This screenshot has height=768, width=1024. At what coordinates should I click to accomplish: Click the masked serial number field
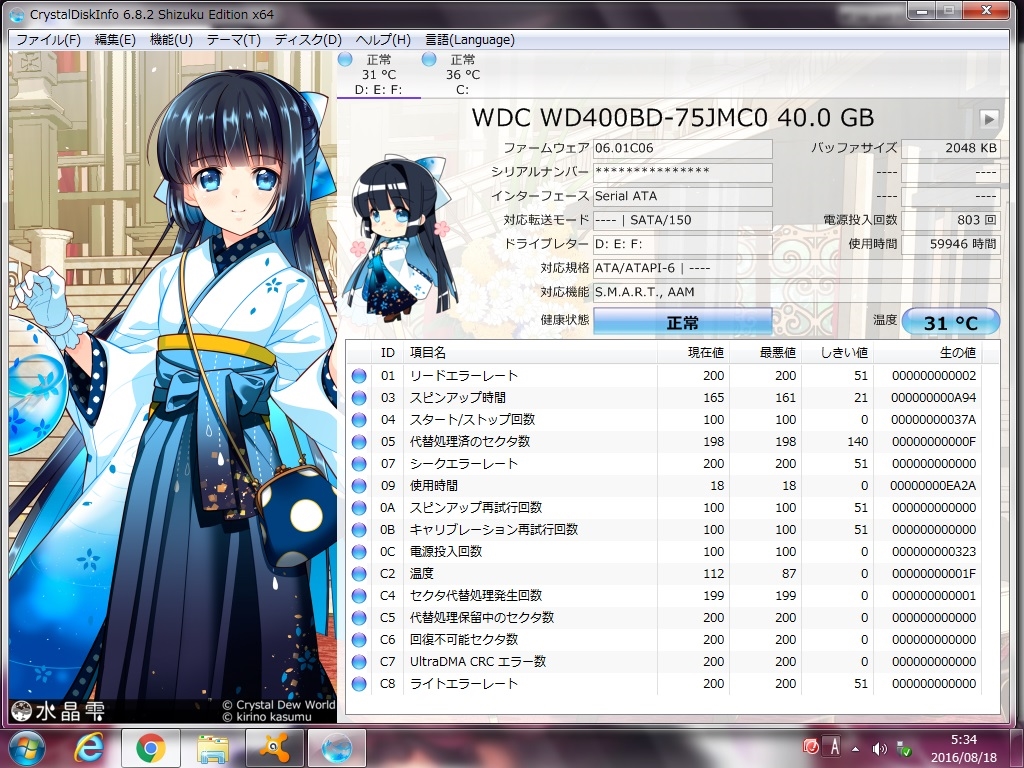coord(682,172)
